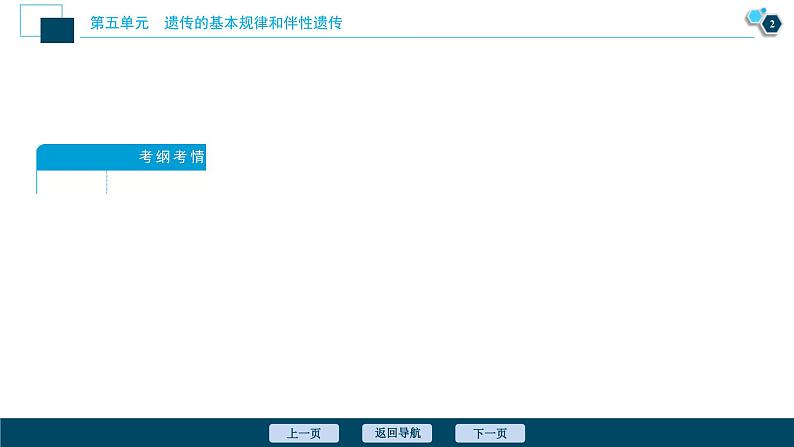Click the 上一页 previous page button

pyautogui.click(x=304, y=433)
